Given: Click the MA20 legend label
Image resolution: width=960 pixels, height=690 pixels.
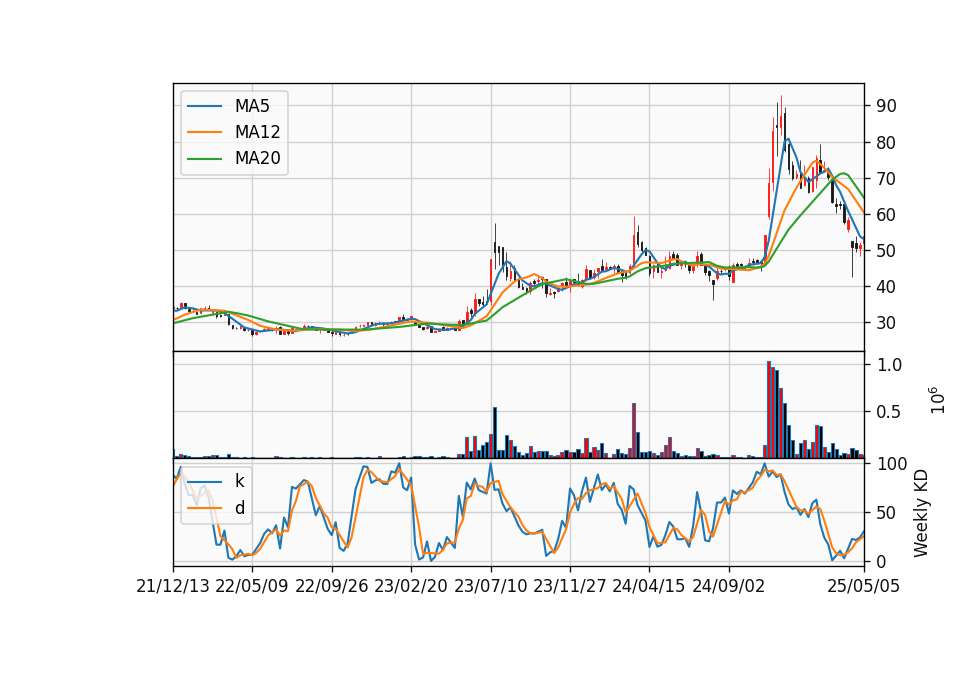Looking at the screenshot, I should pyautogui.click(x=257, y=158).
